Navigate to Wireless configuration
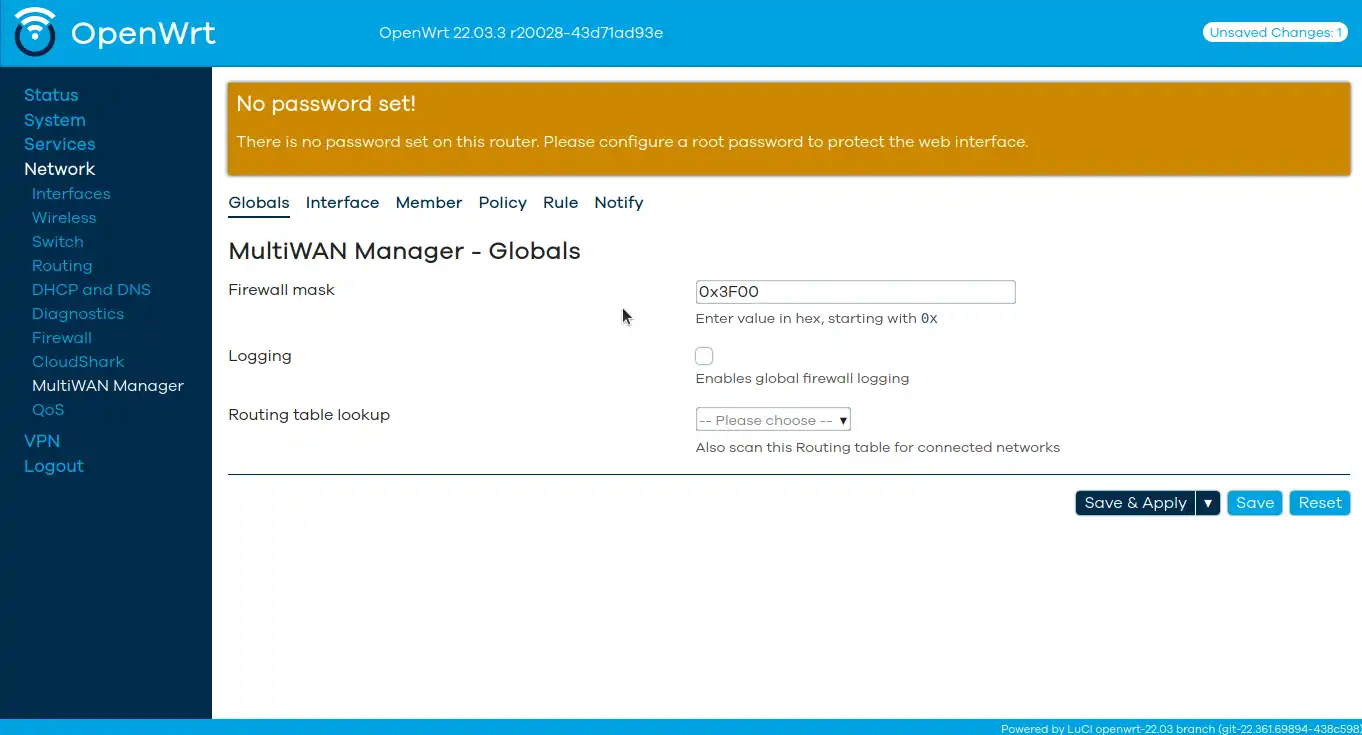 pos(64,217)
